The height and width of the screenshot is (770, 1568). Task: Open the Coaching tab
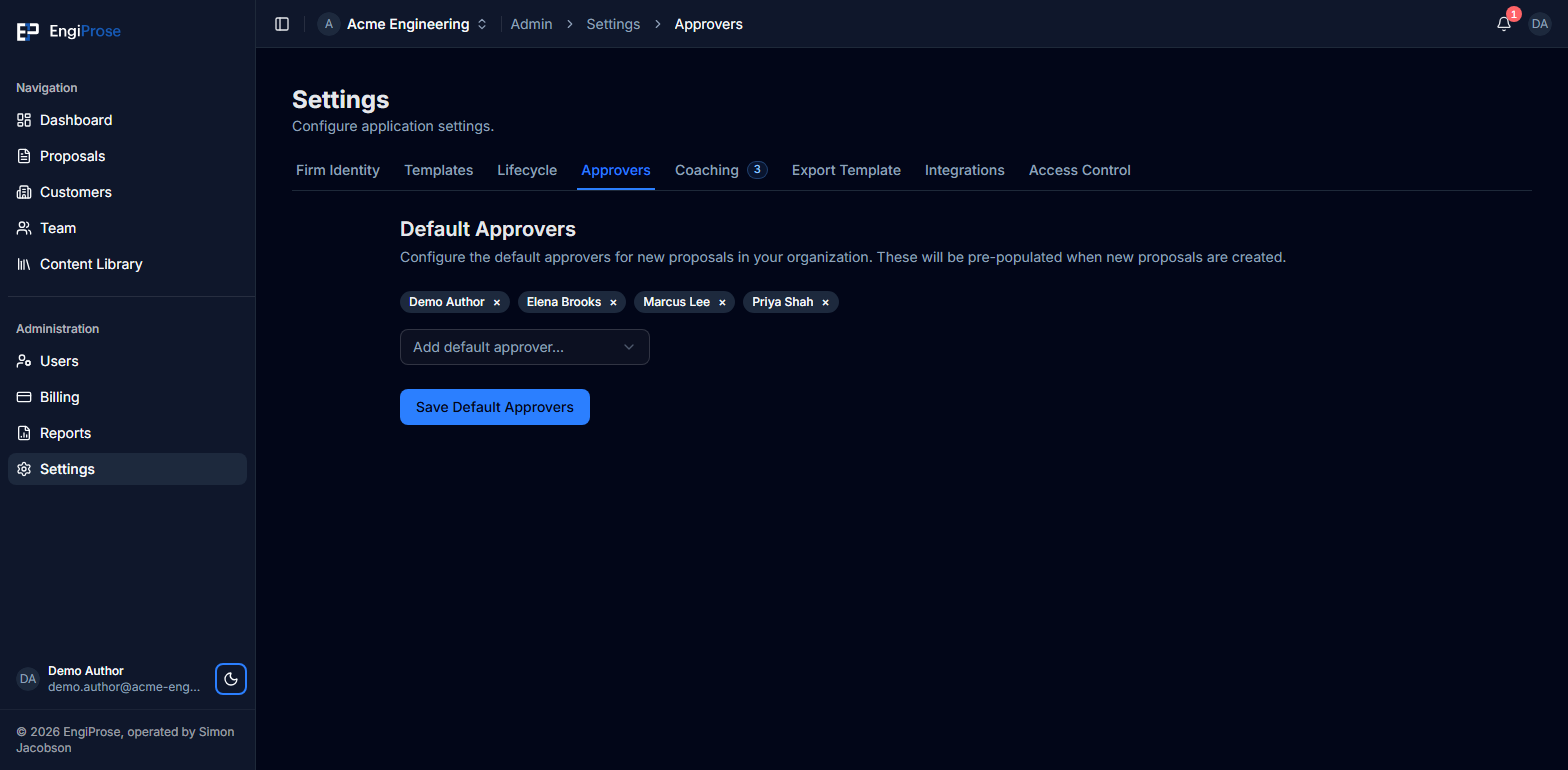click(721, 170)
